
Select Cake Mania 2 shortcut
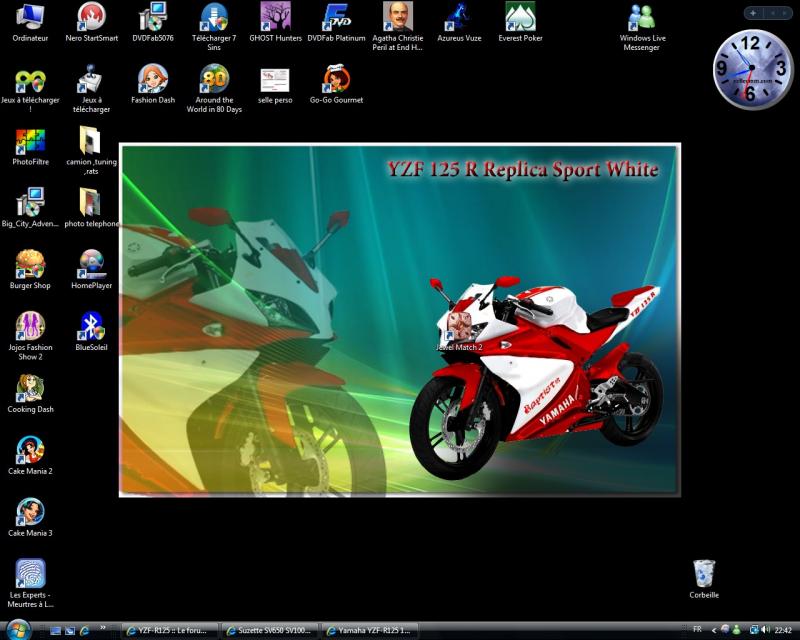[30, 455]
